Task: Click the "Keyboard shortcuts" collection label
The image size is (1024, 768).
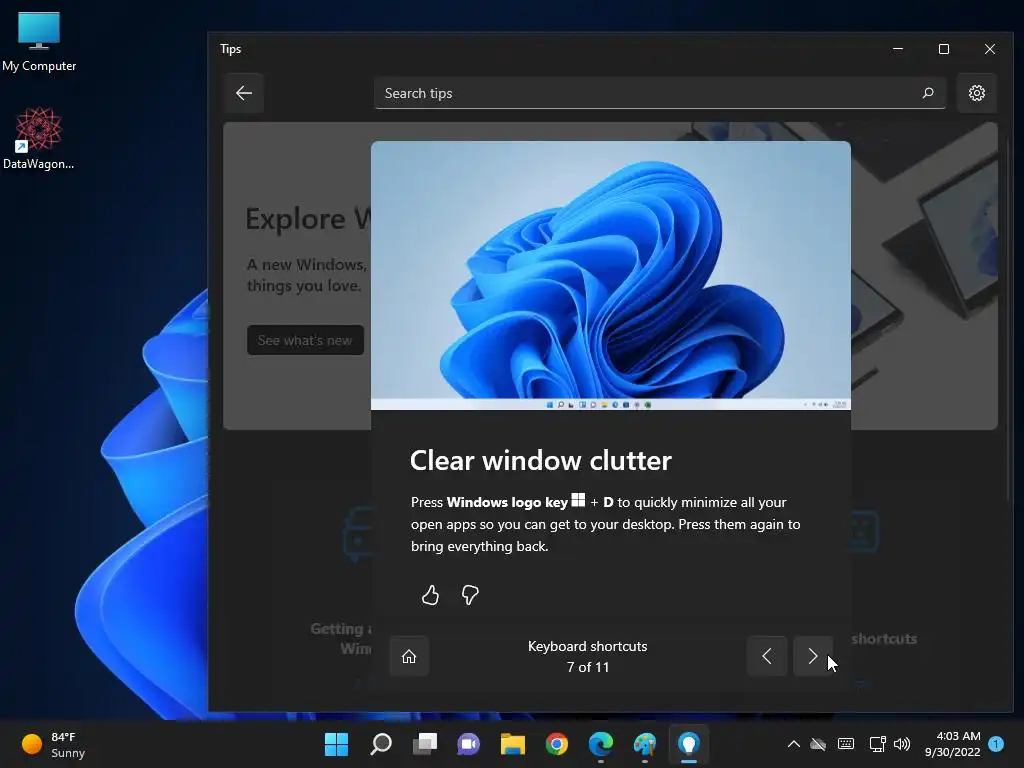Action: [x=587, y=646]
